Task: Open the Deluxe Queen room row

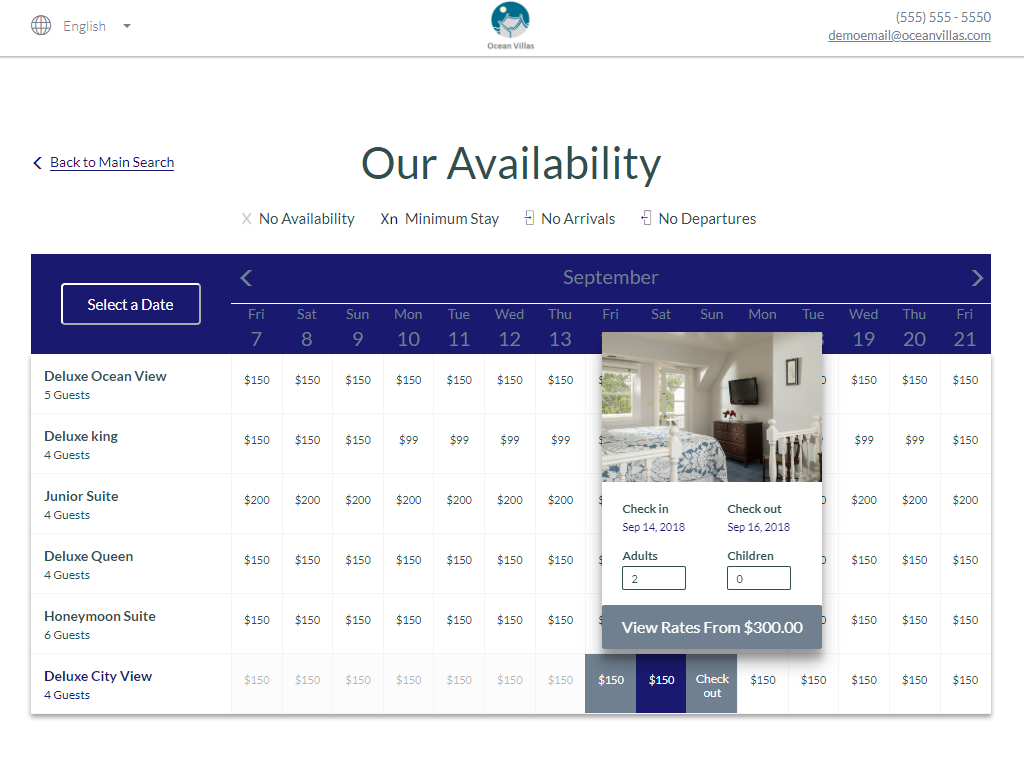Action: (x=131, y=564)
